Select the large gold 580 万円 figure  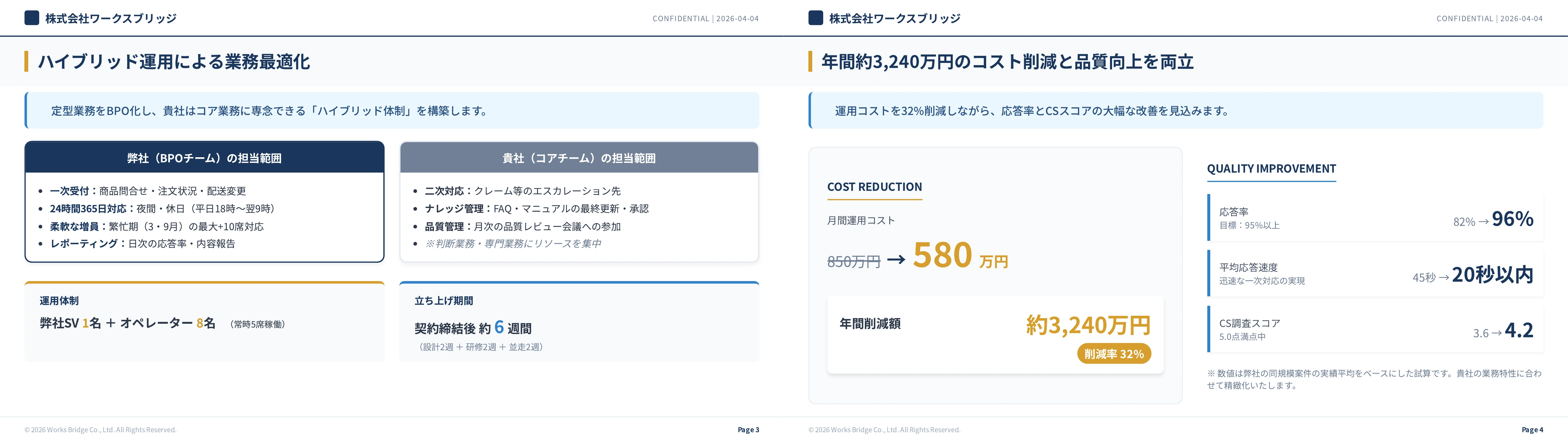[960, 255]
